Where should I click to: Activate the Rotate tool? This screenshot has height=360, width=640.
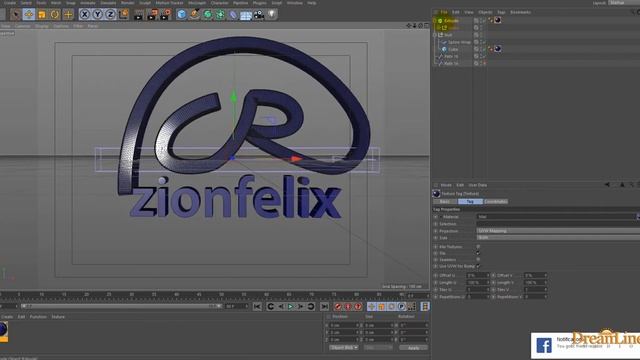(x=55, y=15)
